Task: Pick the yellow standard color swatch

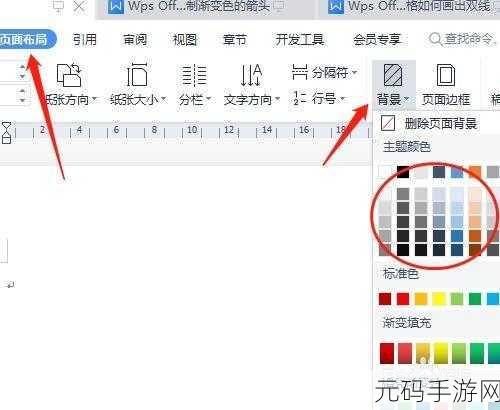Action: click(439, 299)
